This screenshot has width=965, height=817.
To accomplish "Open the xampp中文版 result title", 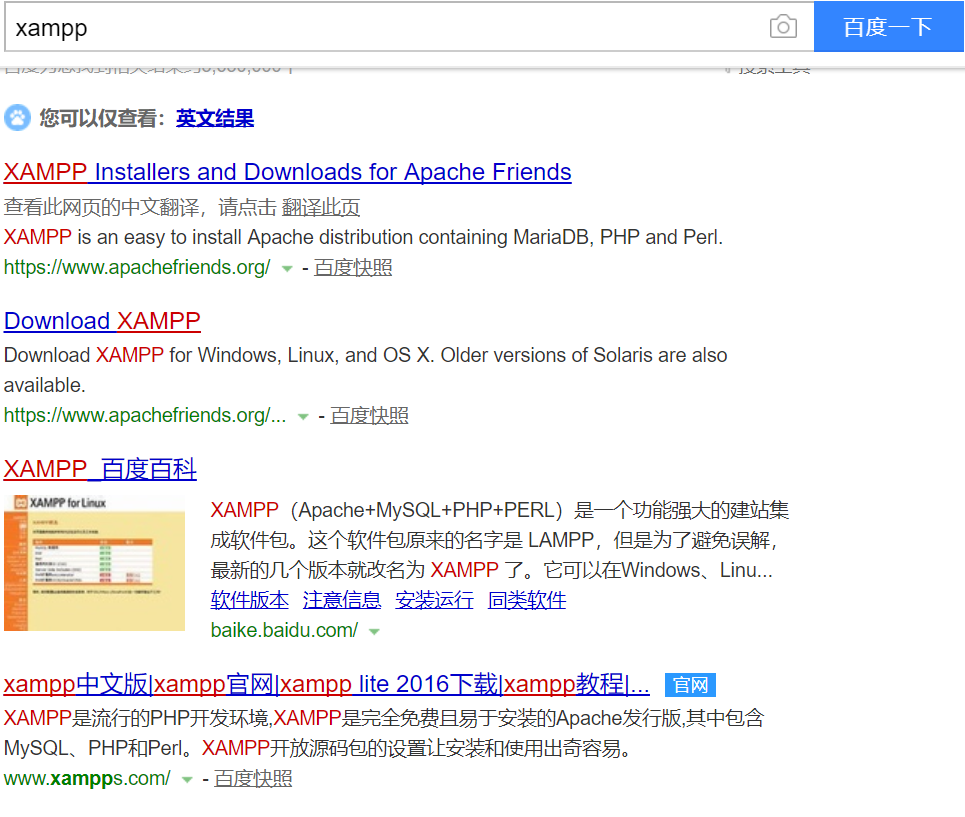I will point(326,685).
